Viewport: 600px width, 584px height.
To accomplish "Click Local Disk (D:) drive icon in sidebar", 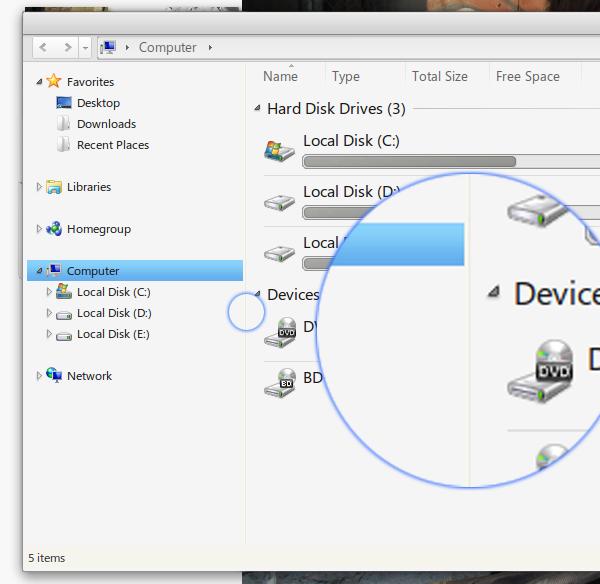I will tap(64, 315).
